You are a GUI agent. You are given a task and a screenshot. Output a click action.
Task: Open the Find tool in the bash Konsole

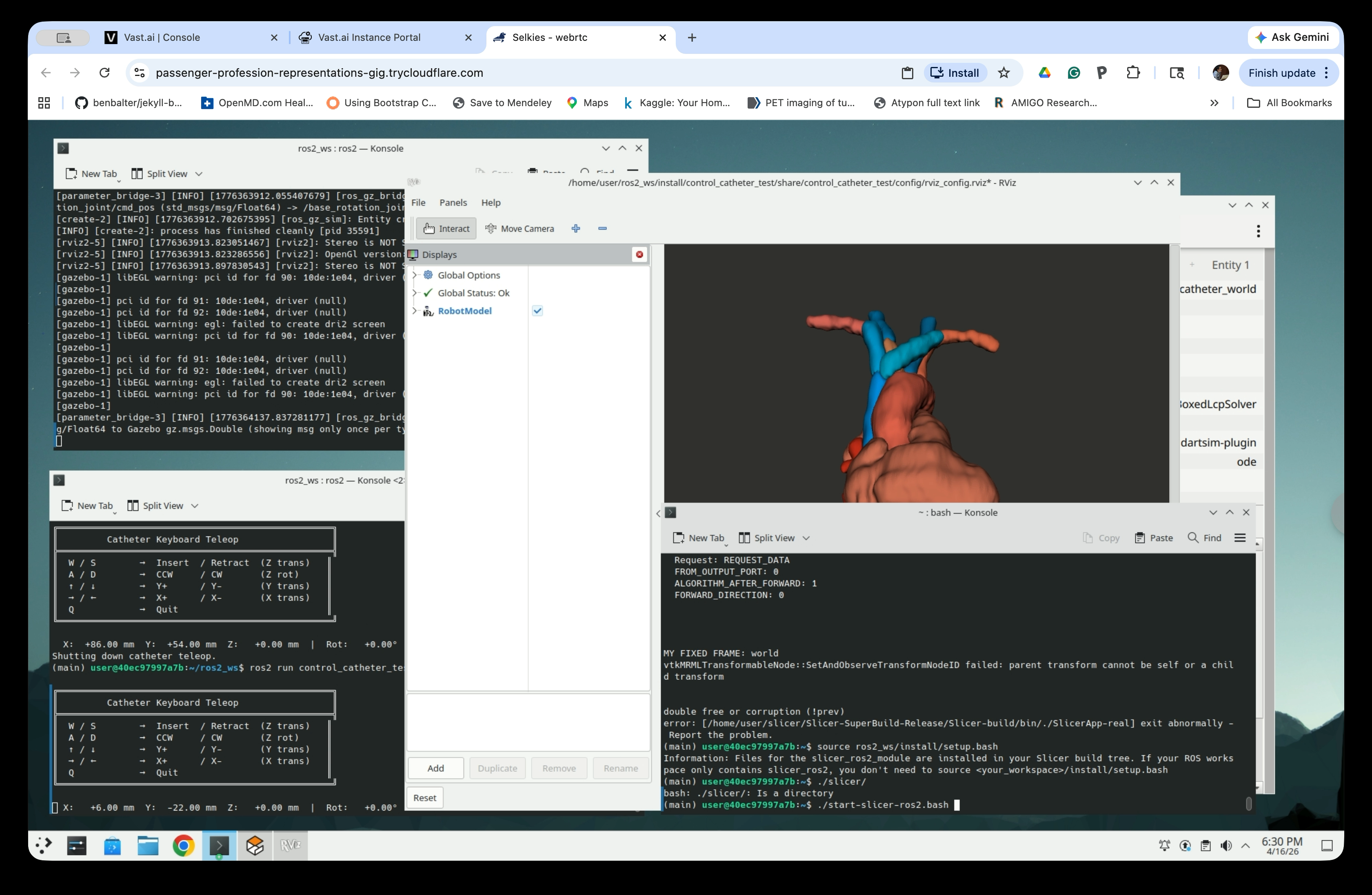click(x=1204, y=537)
